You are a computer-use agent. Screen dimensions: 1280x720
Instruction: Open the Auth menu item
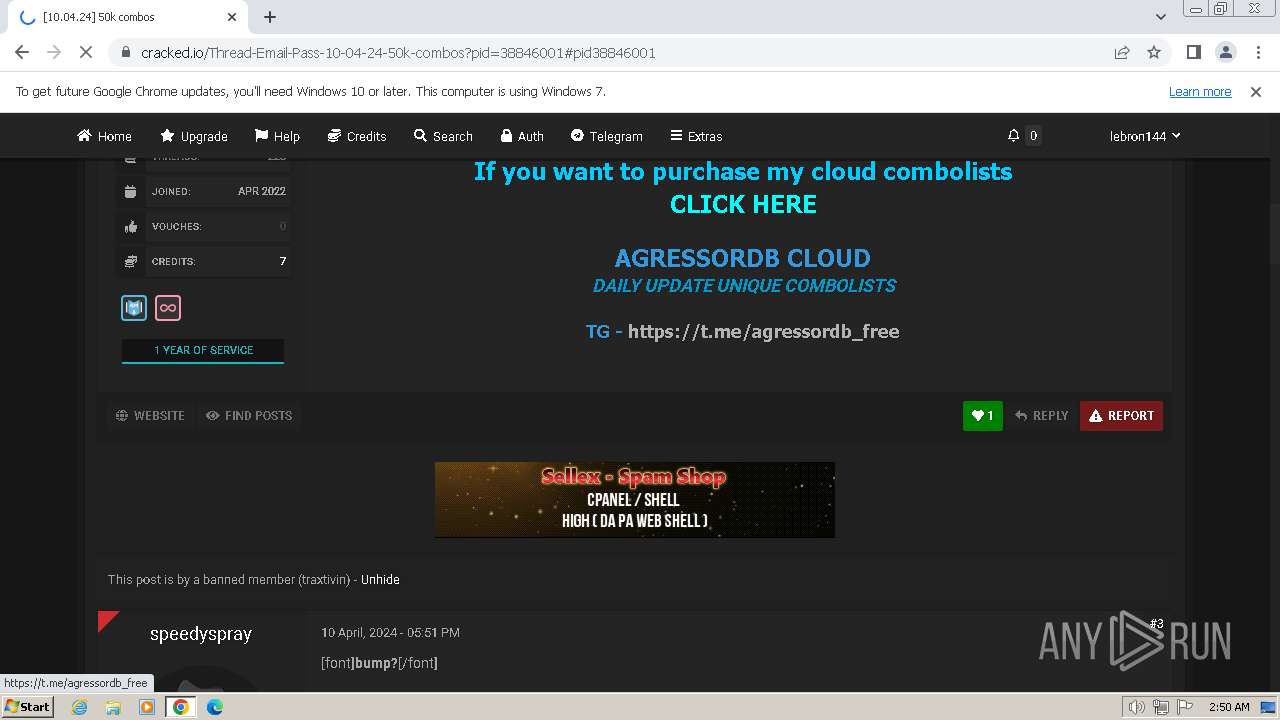(522, 136)
